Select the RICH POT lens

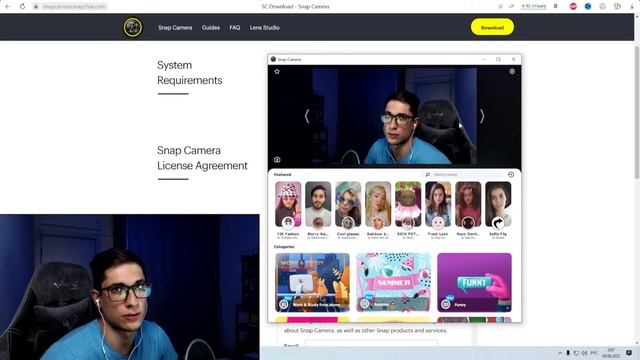pos(408,204)
